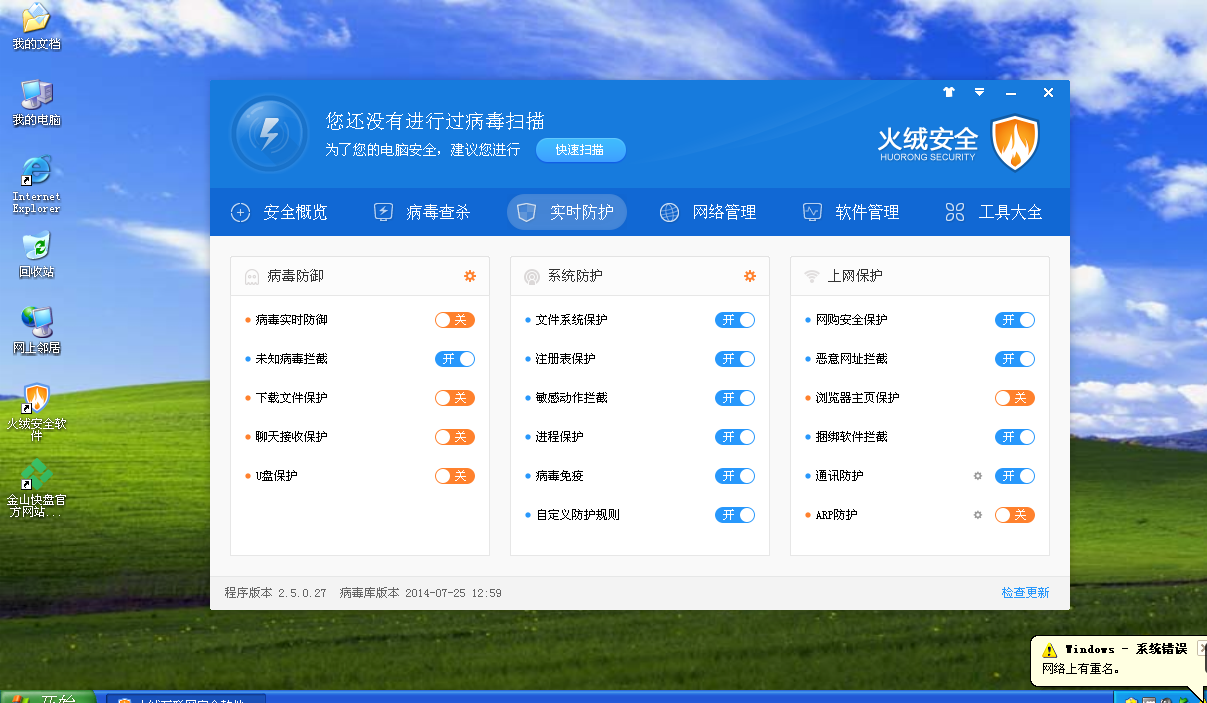Open the title bar dropdown menu arrow
The width and height of the screenshot is (1207, 703).
[x=980, y=92]
